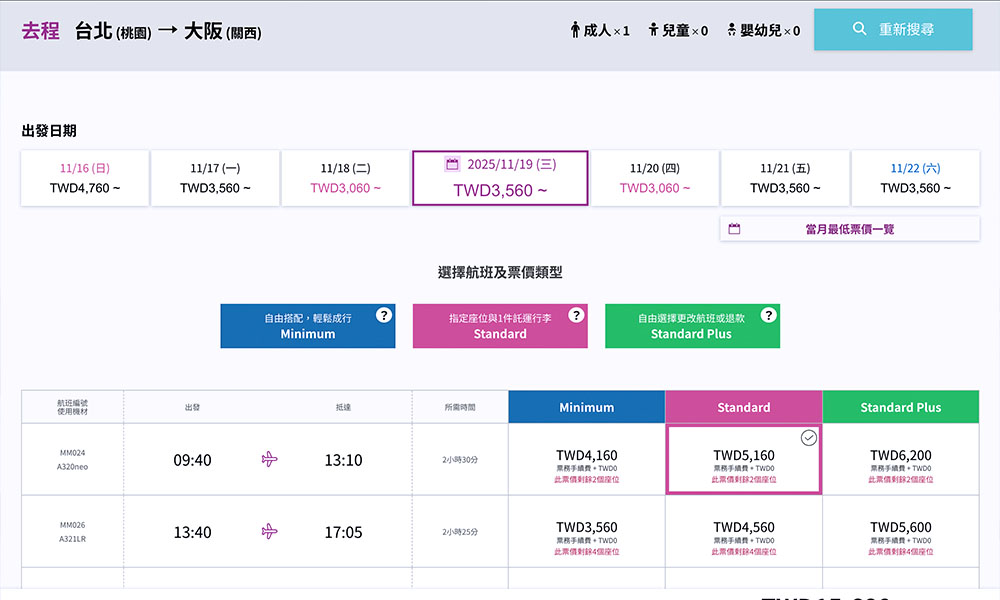Screen dimensions: 1000x600
Task: Click the green Standard Plus fare type button
Action: pyautogui.click(x=691, y=326)
